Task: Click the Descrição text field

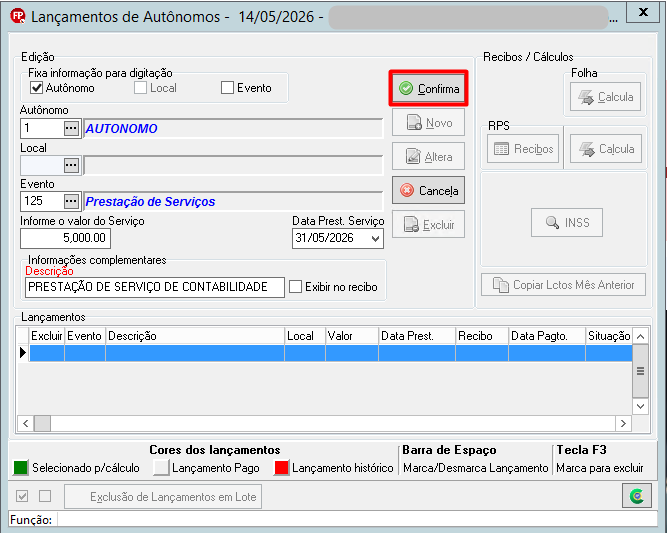Action: tap(155, 287)
